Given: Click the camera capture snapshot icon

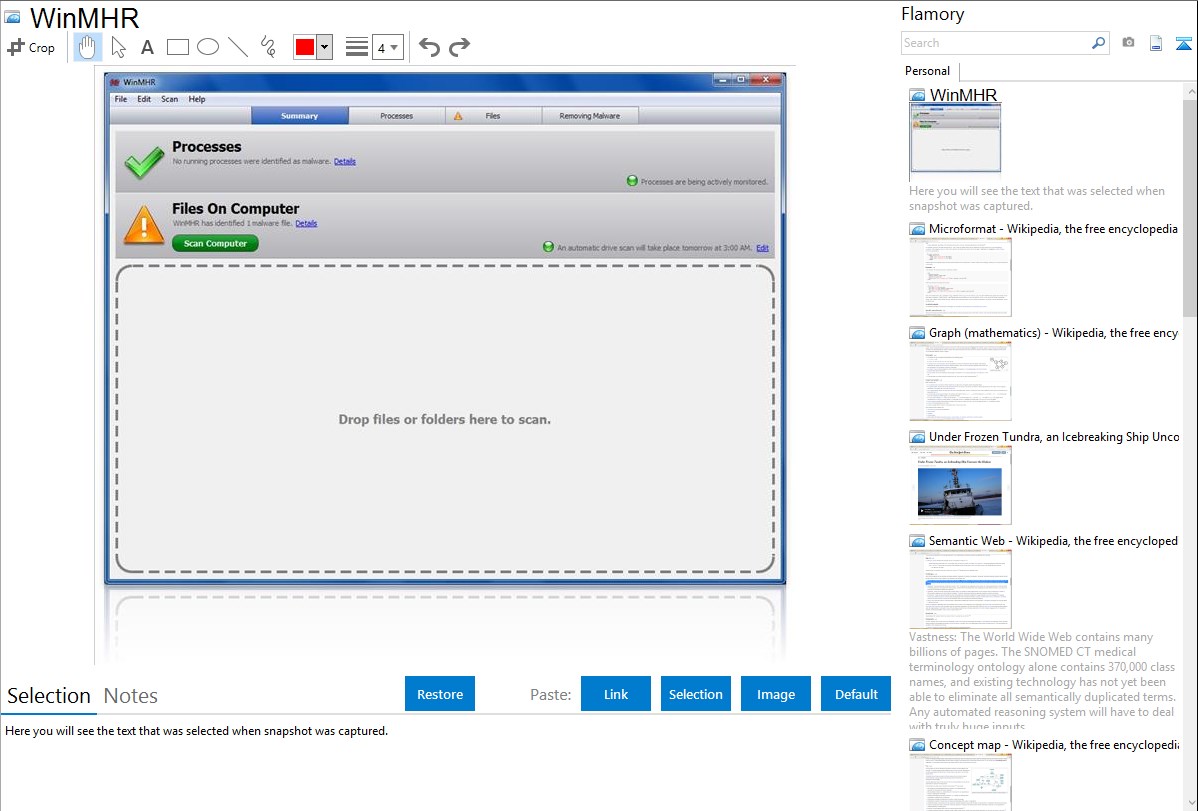Looking at the screenshot, I should click(1128, 43).
